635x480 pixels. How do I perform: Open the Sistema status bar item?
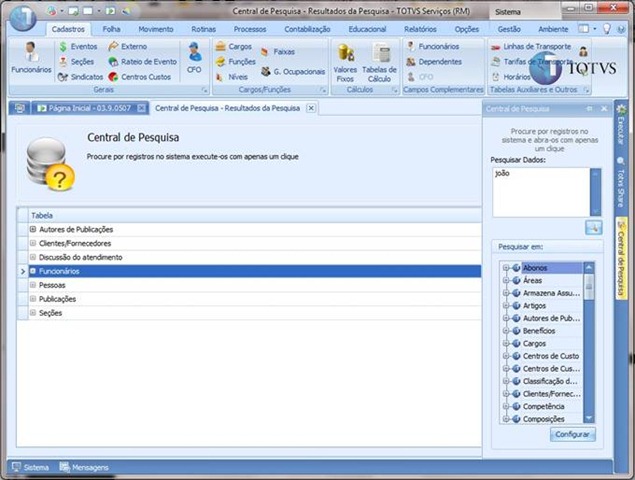click(x=30, y=467)
